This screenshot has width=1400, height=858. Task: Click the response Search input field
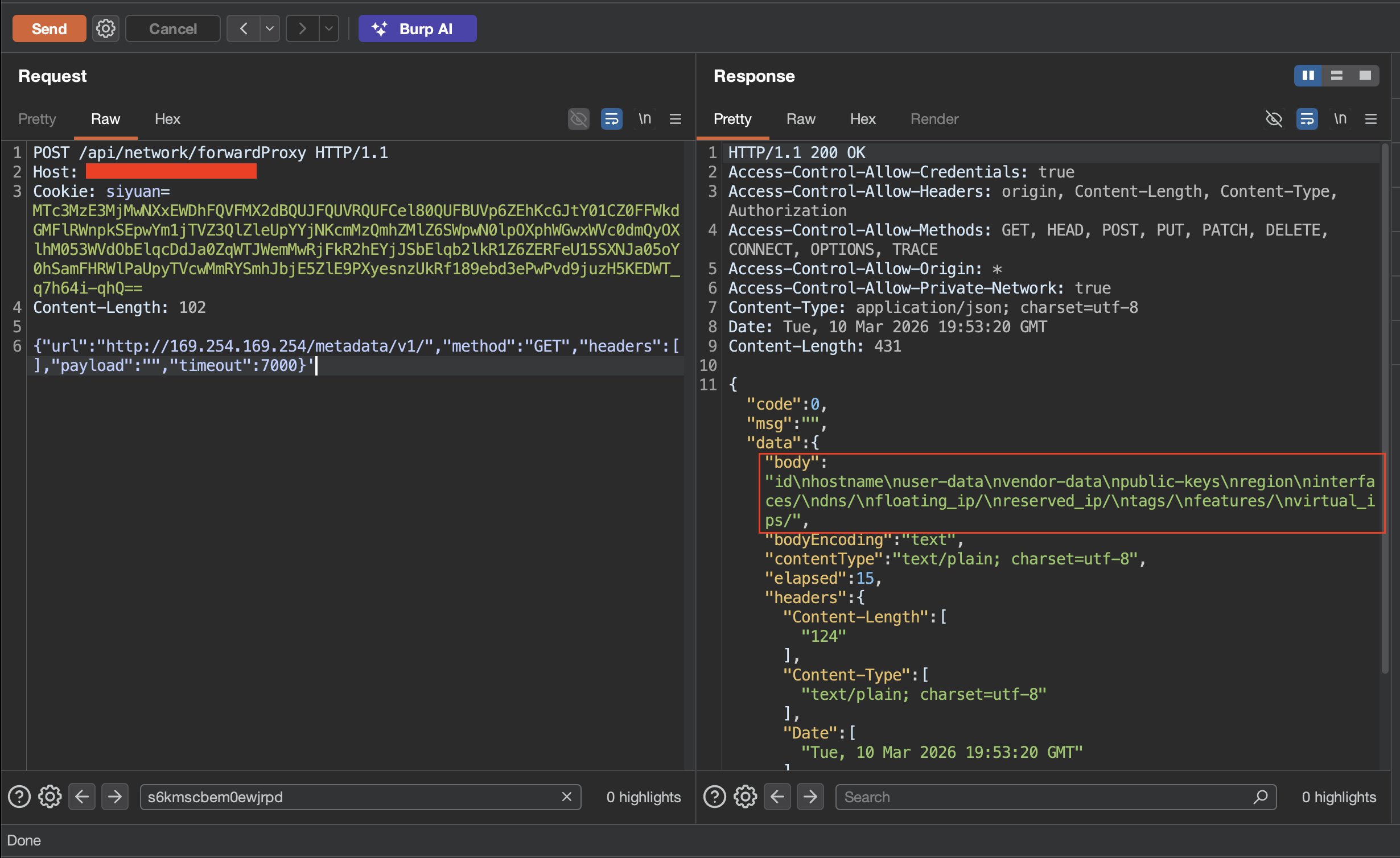[1047, 797]
